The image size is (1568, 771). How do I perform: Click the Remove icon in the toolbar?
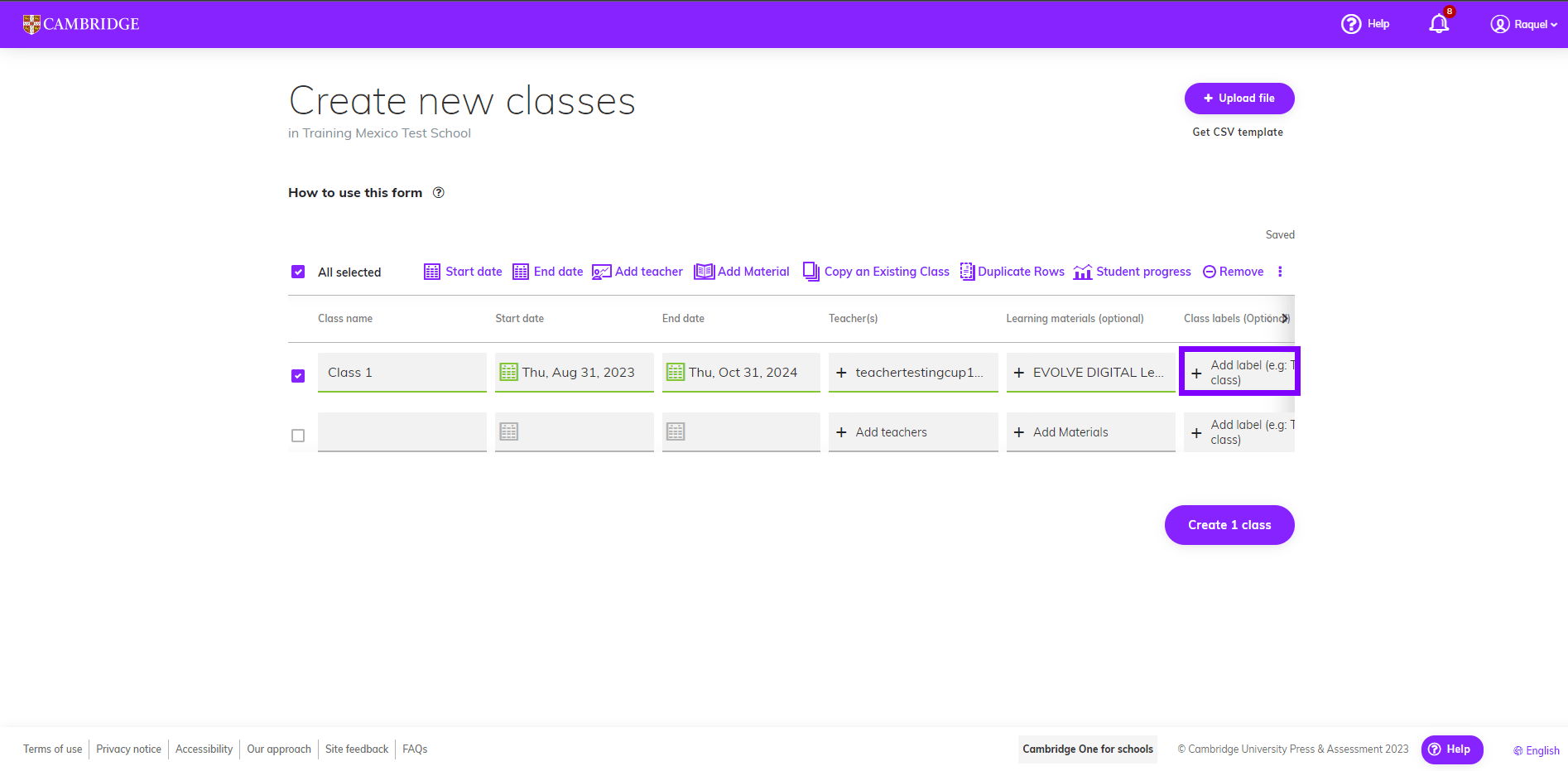[1210, 272]
